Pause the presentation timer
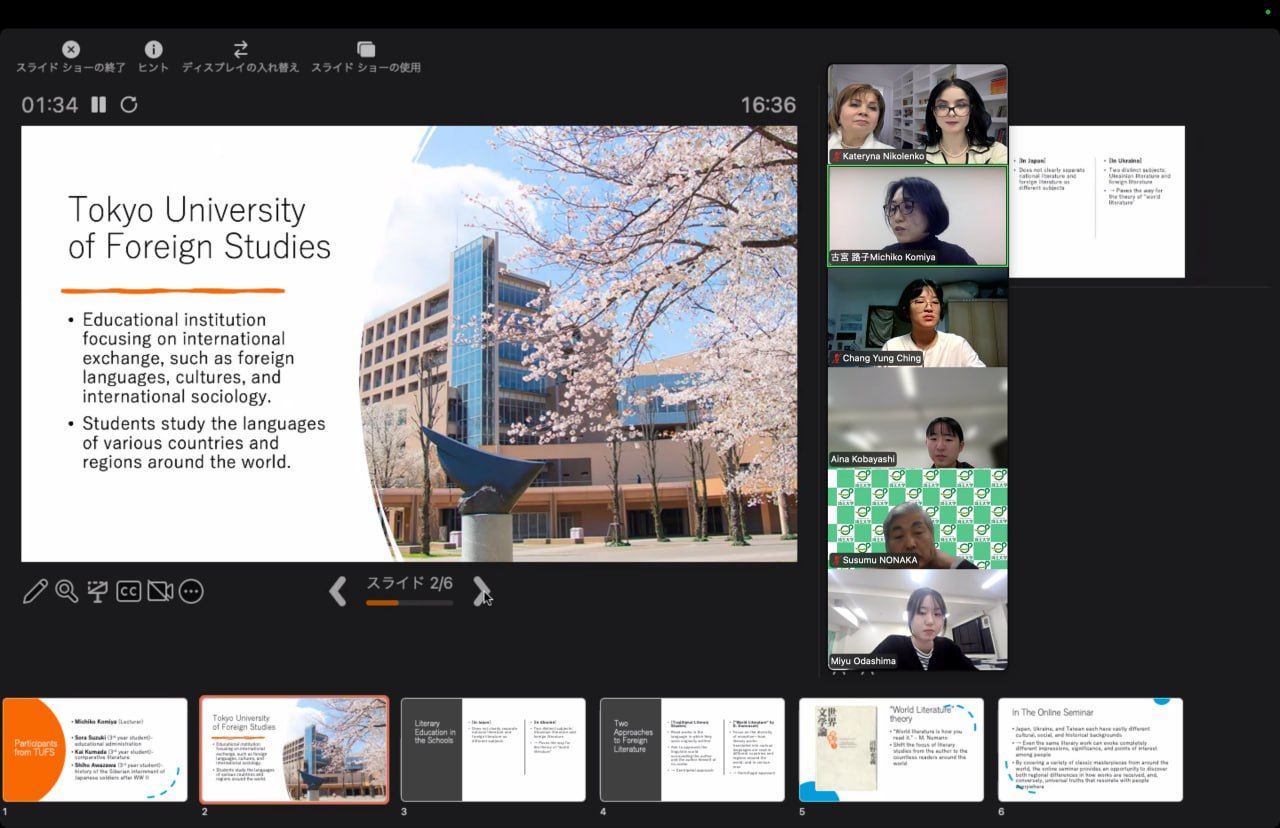This screenshot has width=1280, height=828. (98, 104)
